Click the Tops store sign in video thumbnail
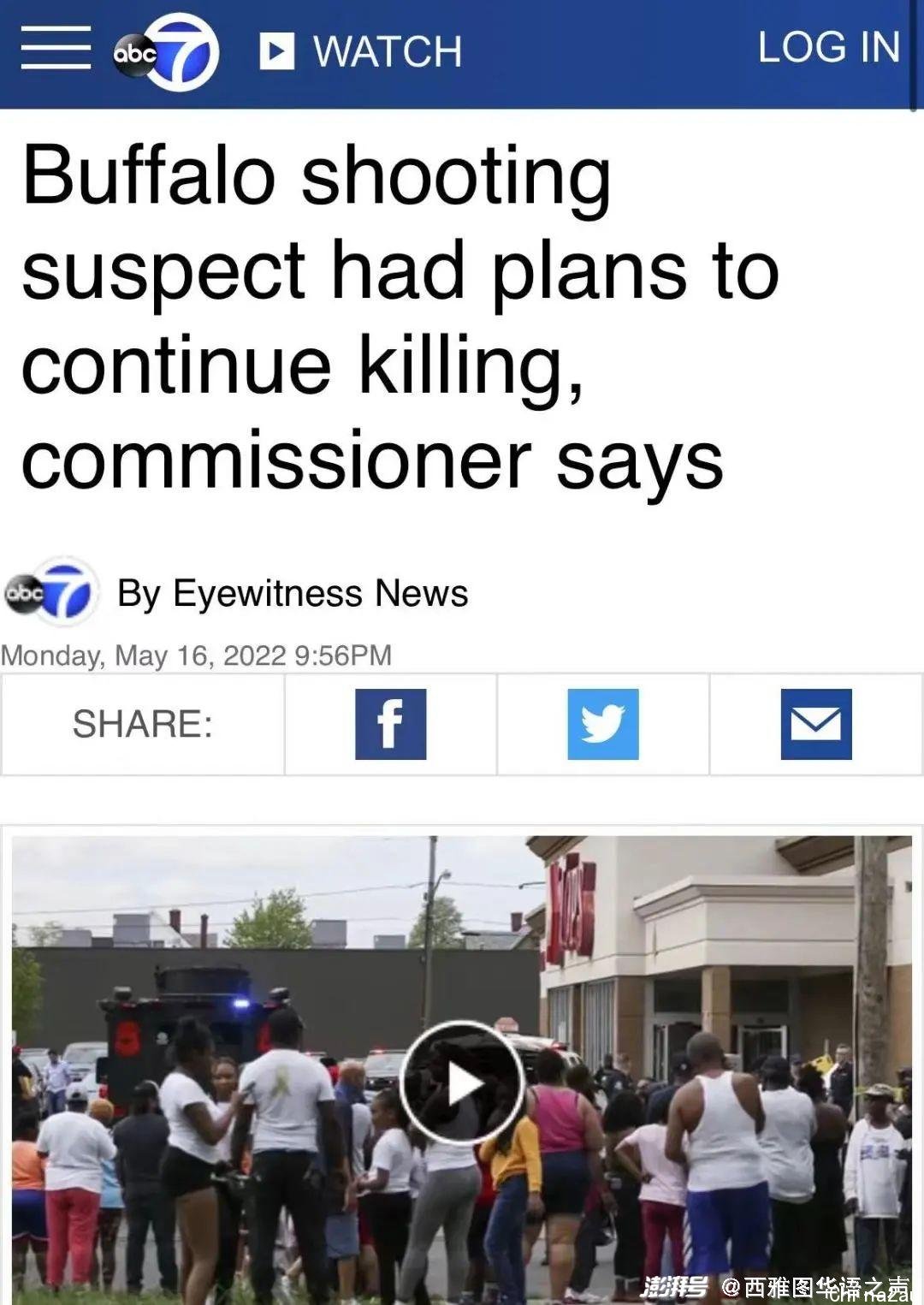Image resolution: width=924 pixels, height=1305 pixels. 571,910
